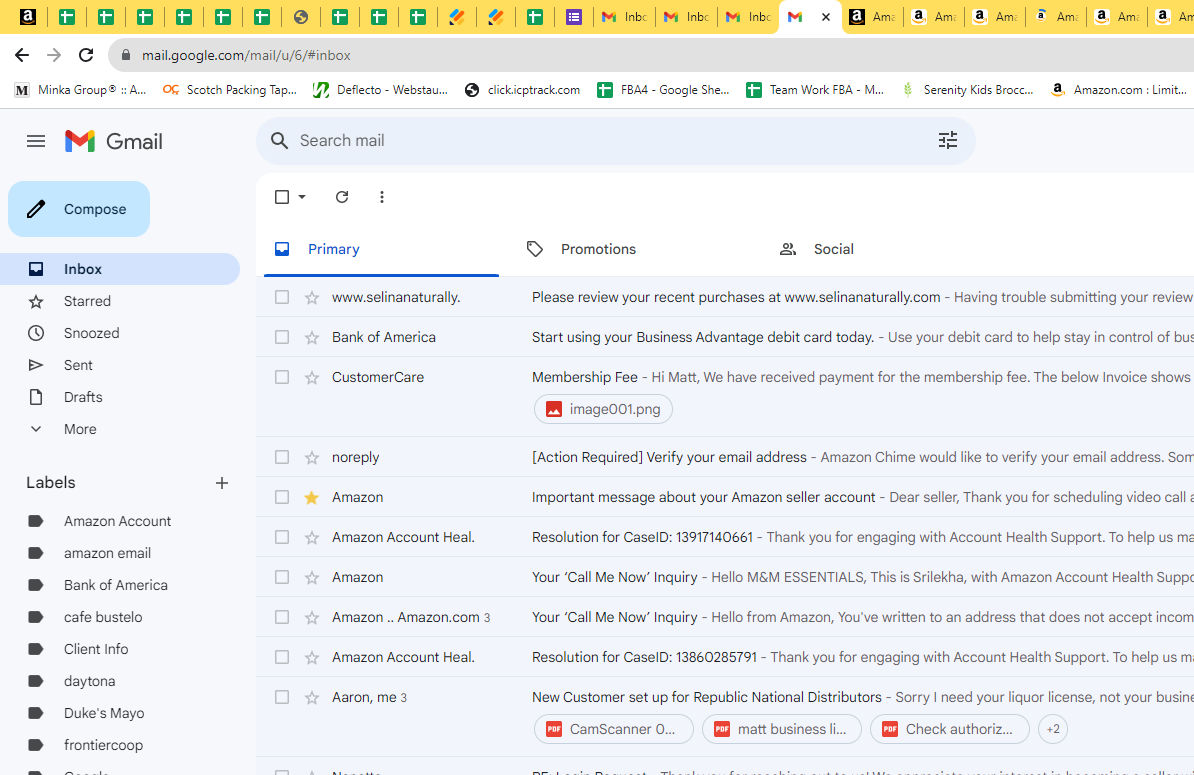
Task: Open the Minka Group bookmark
Action: (81, 90)
